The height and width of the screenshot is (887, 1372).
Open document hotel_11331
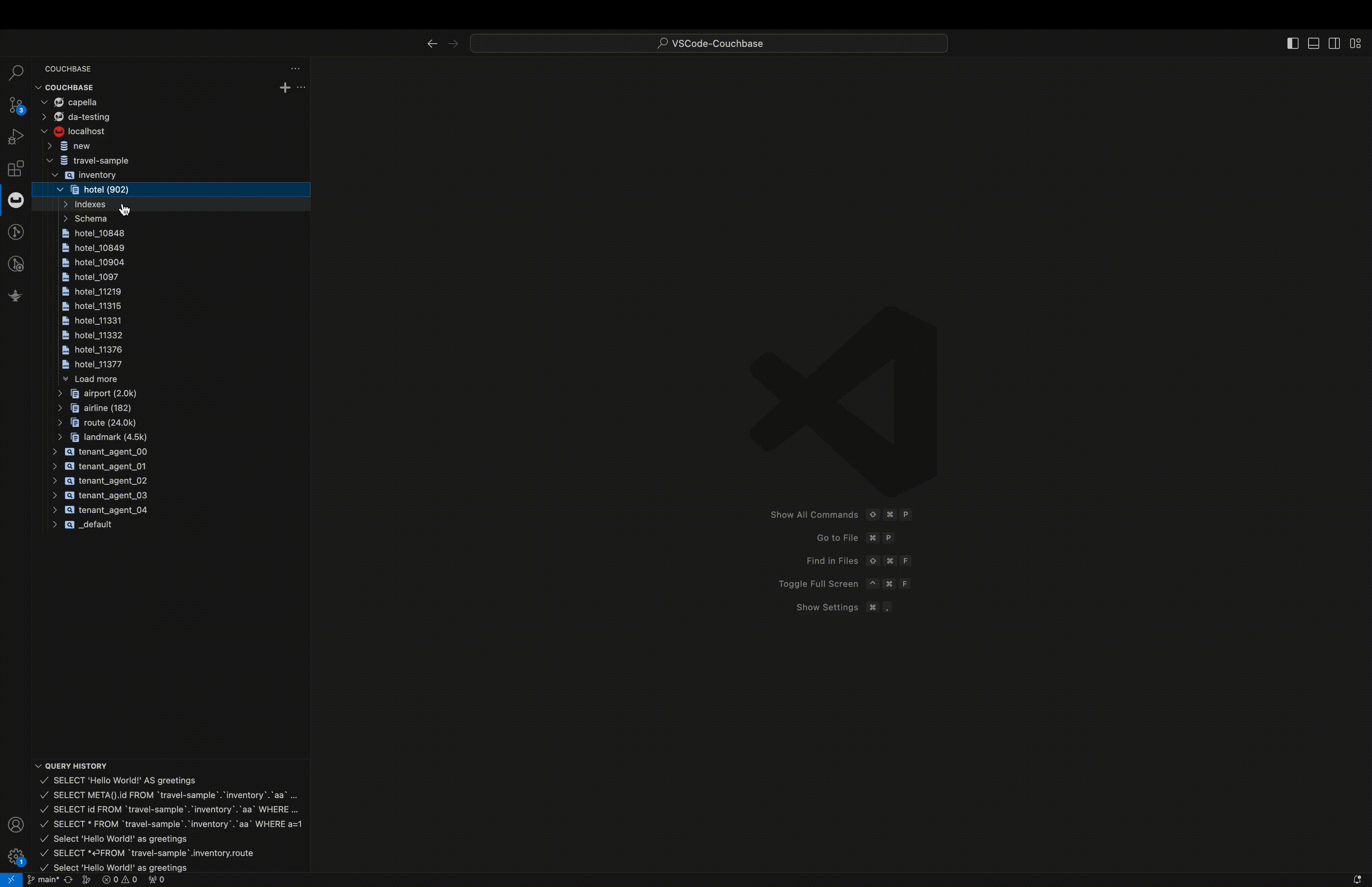click(171, 321)
